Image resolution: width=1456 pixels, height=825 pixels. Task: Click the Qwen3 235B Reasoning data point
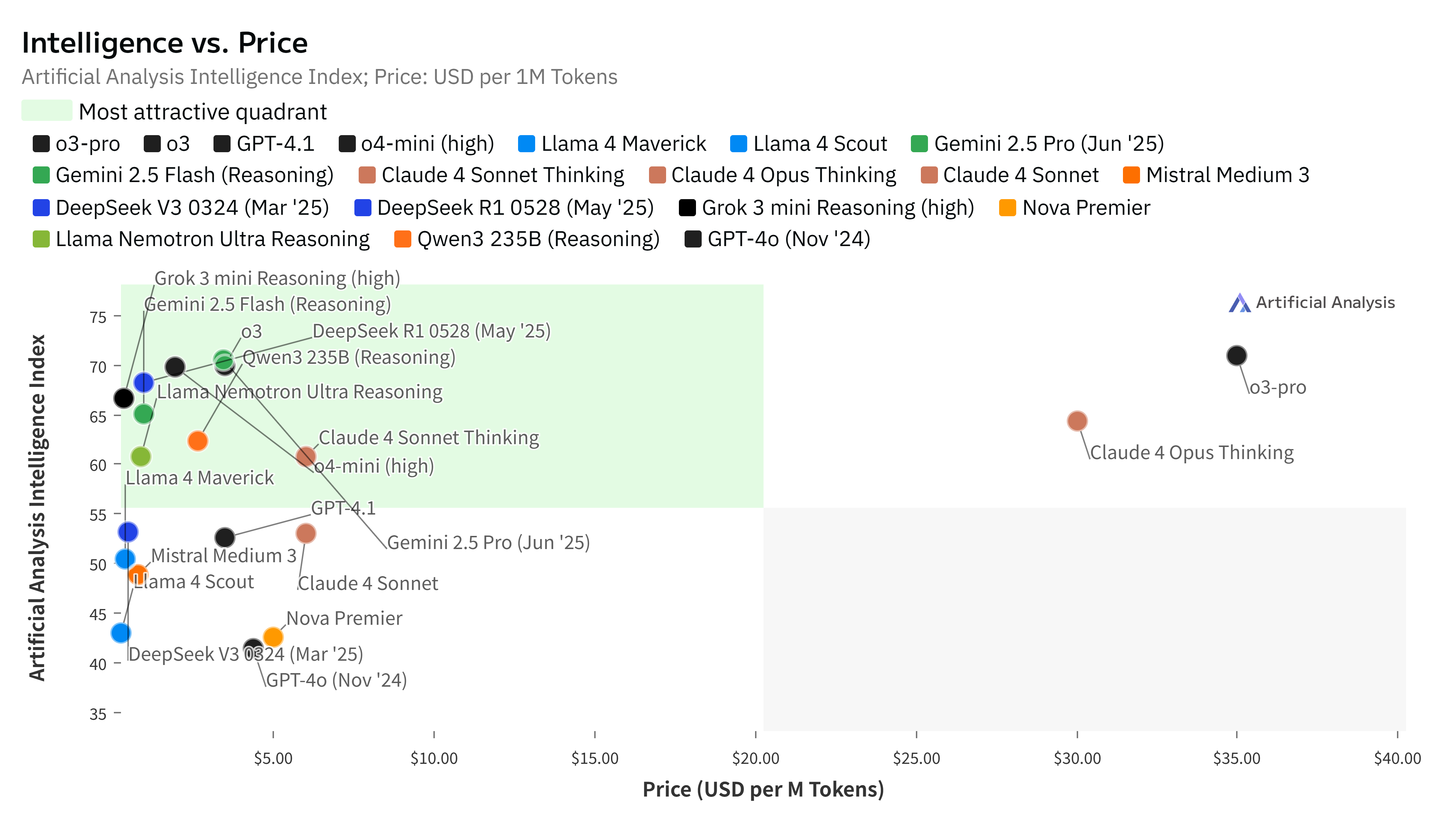click(x=198, y=440)
